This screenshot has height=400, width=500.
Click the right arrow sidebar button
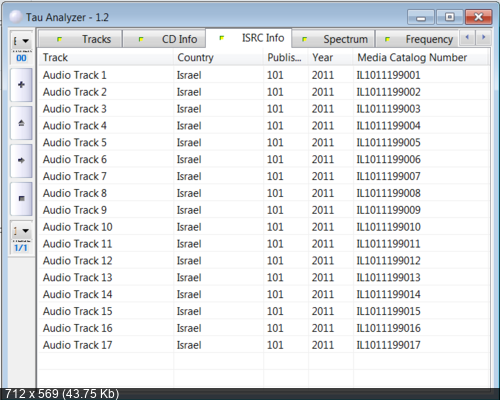21,161
